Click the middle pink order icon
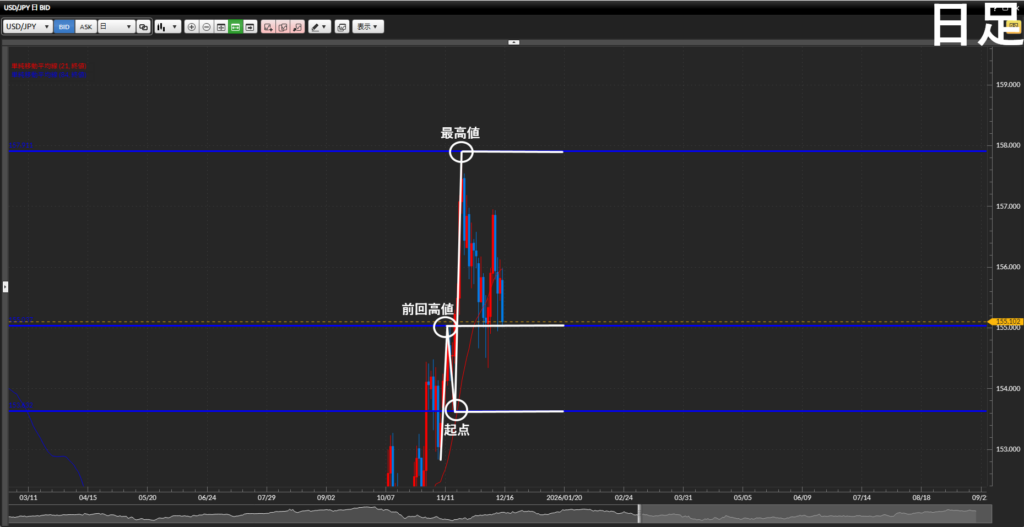The height and width of the screenshot is (527, 1024). point(283,26)
